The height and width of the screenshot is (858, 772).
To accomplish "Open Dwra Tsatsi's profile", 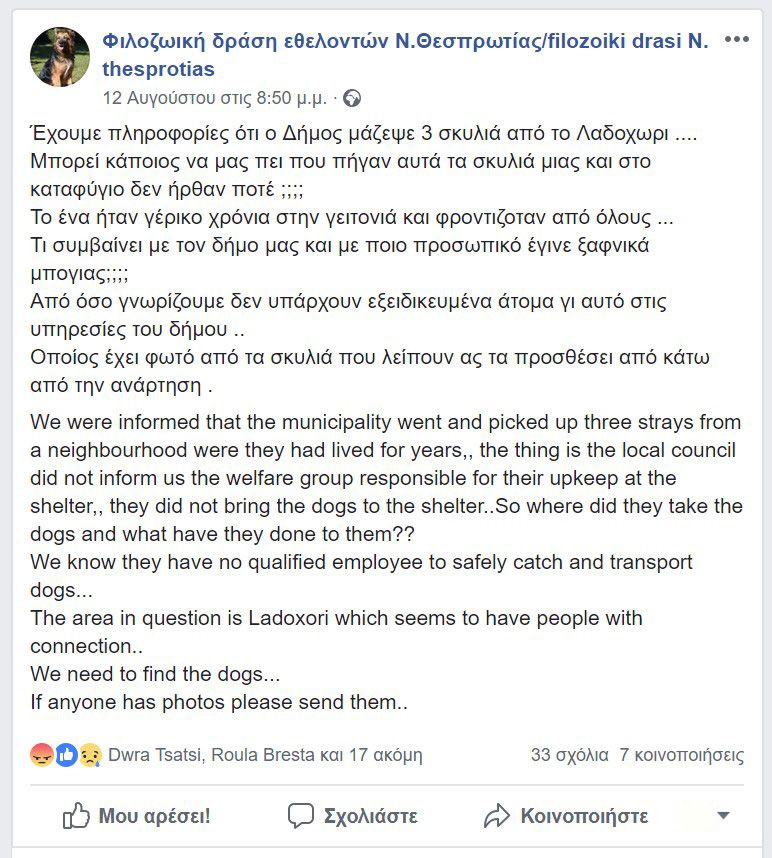I will pos(156,754).
